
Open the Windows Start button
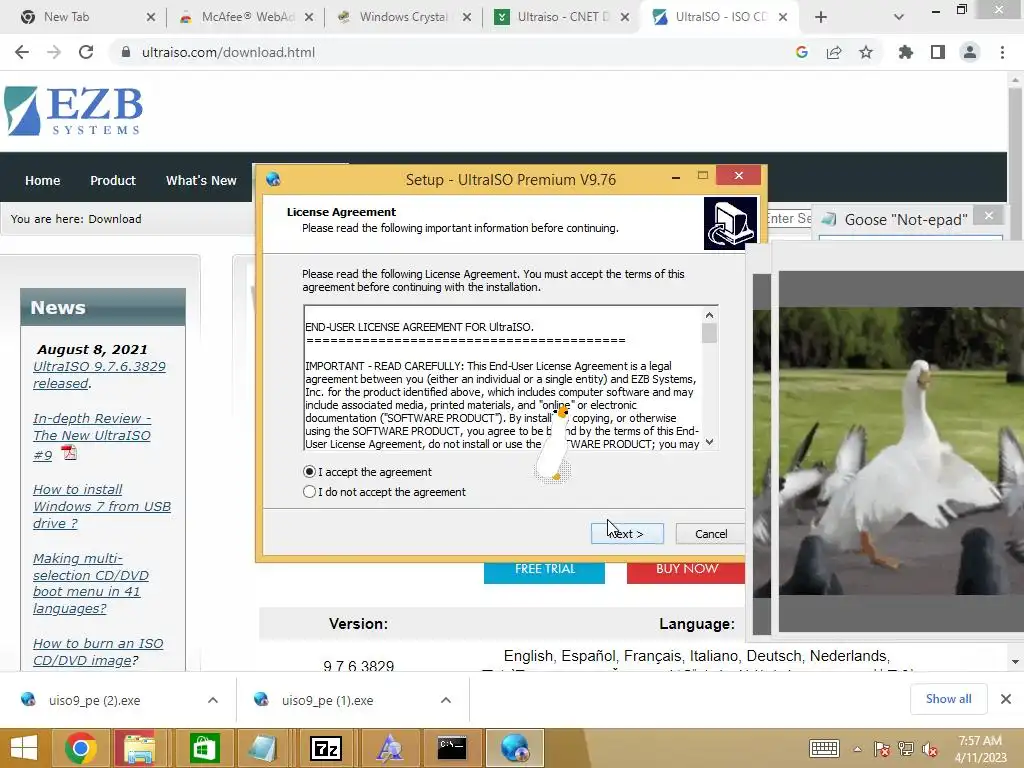24,748
